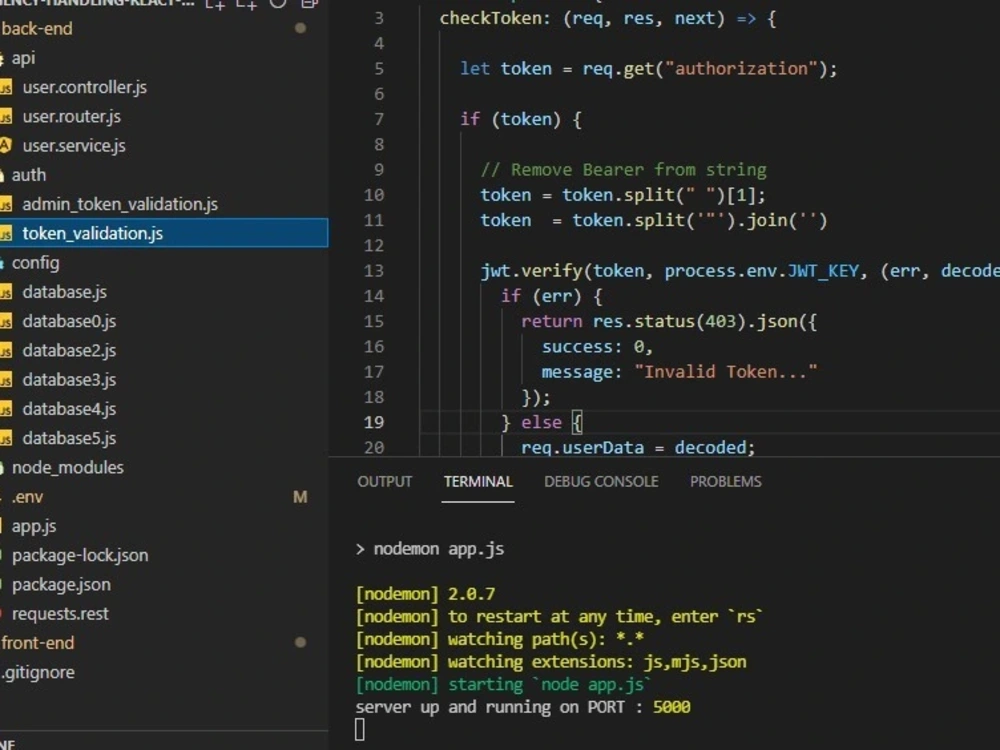Click the JS icon beside database5.js

pos(6,439)
